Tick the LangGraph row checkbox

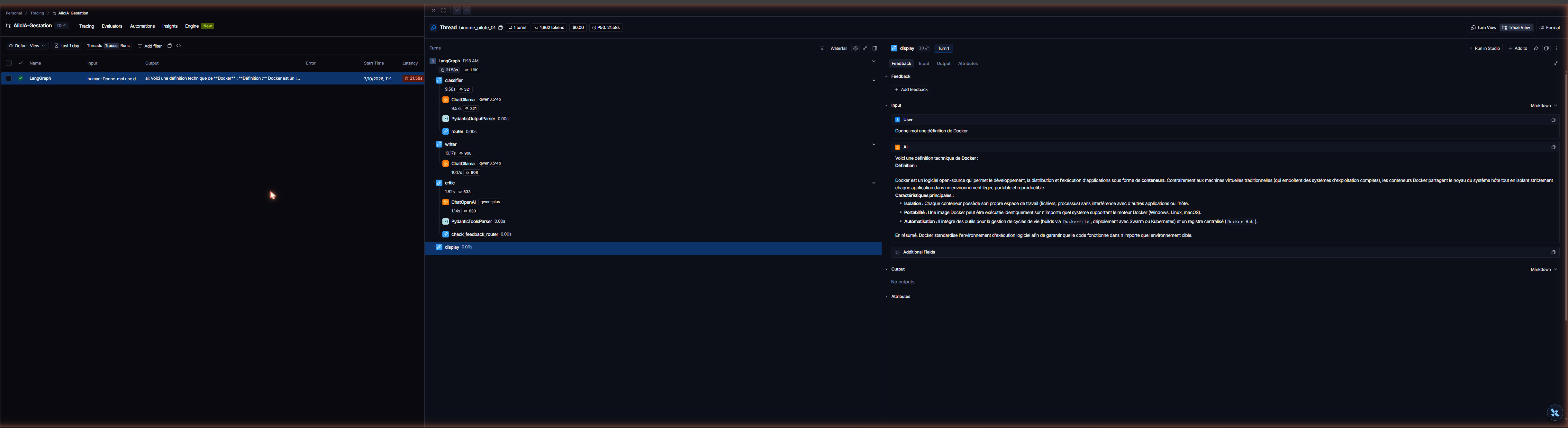pos(9,78)
